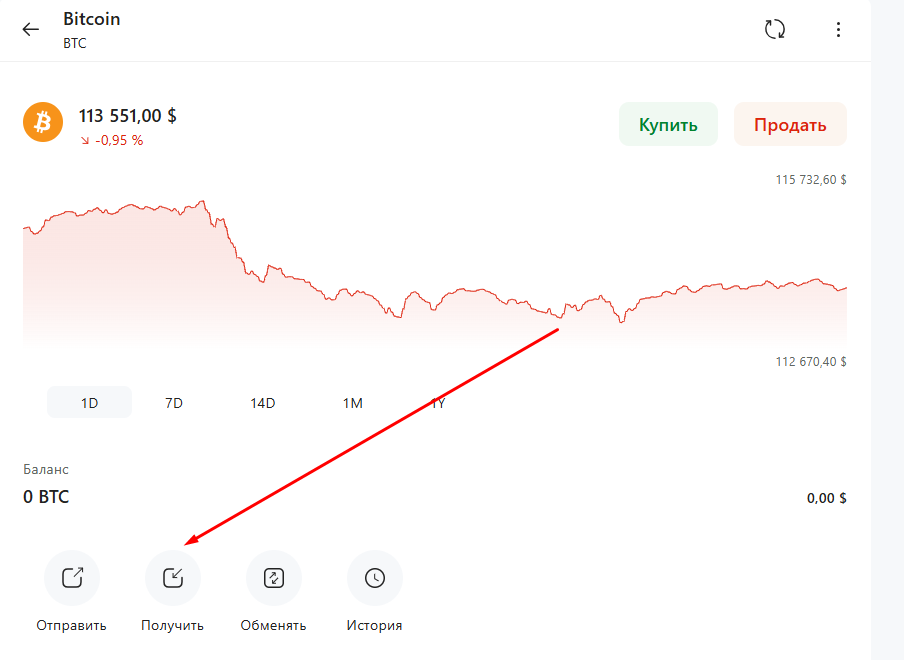Click the price chart peak point
904x660 pixels.
(x=202, y=202)
